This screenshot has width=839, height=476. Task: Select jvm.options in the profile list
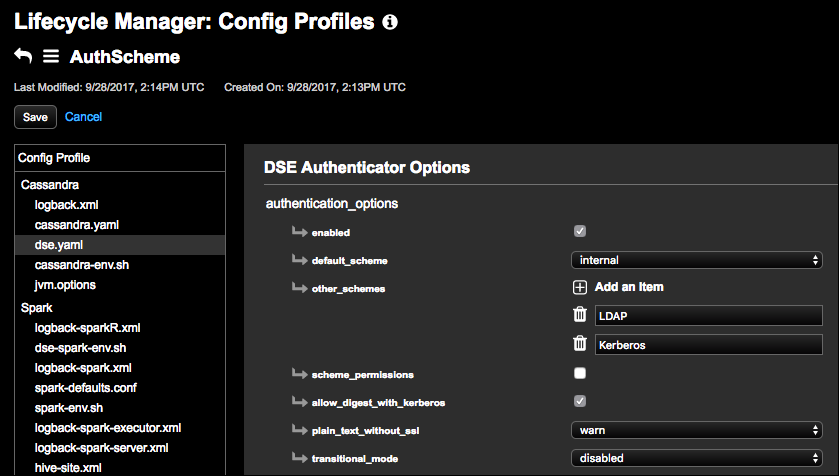point(65,285)
